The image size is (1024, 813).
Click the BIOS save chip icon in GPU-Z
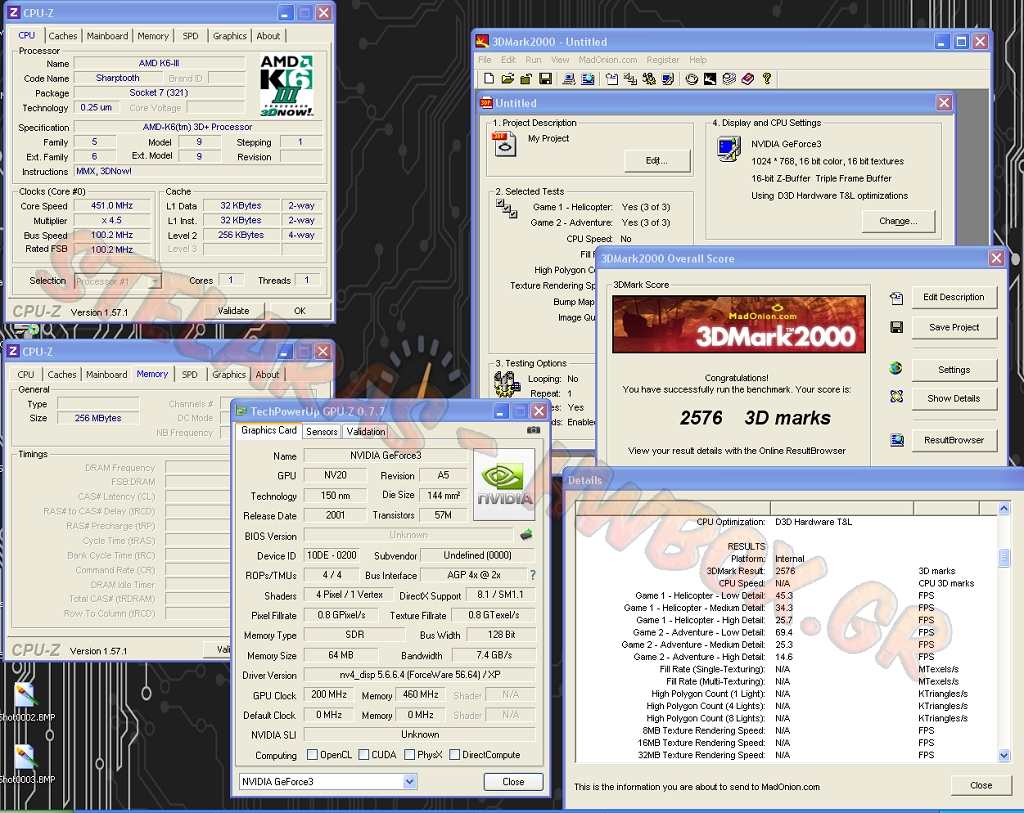pyautogui.click(x=526, y=535)
